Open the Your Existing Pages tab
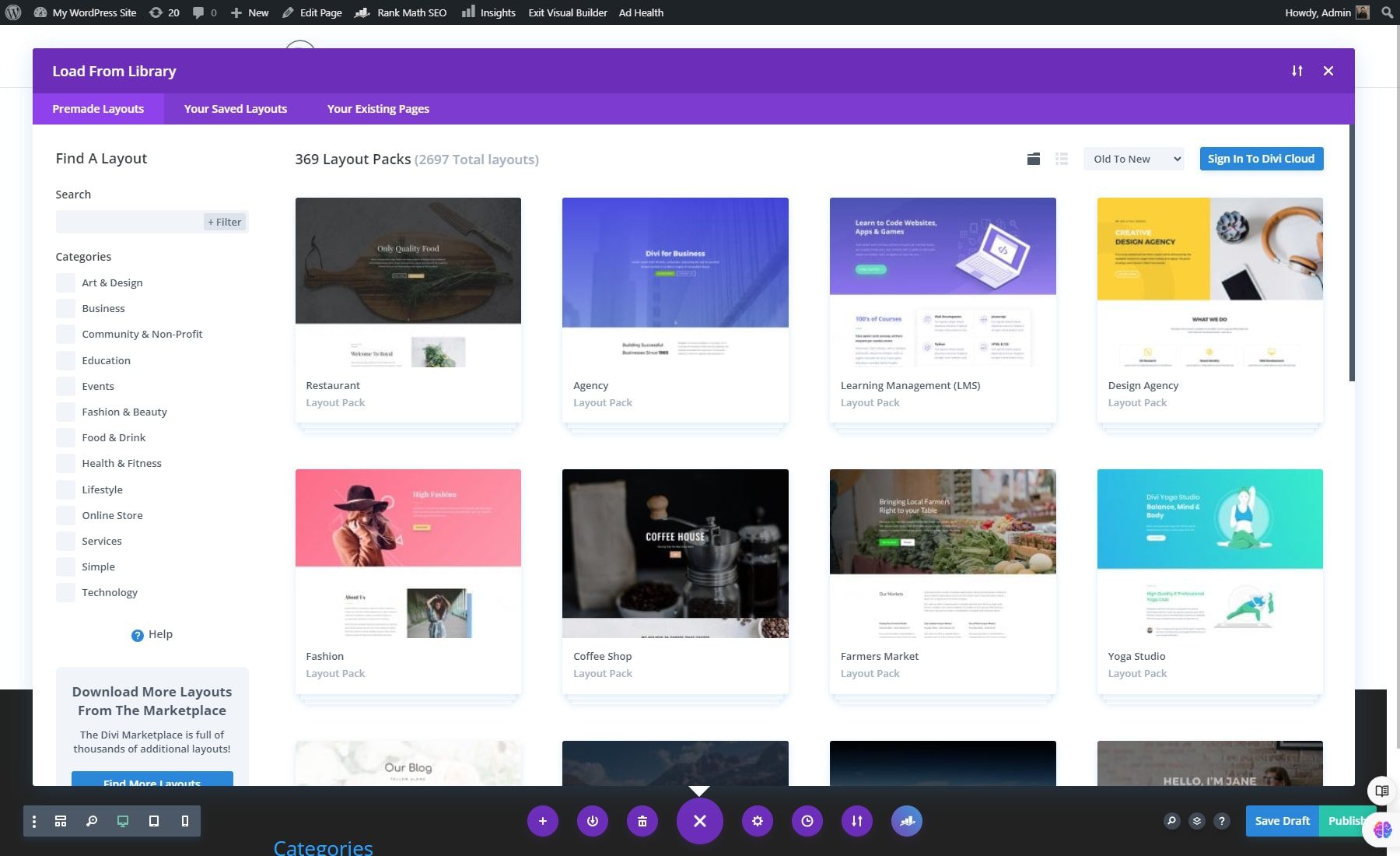 pyautogui.click(x=378, y=109)
